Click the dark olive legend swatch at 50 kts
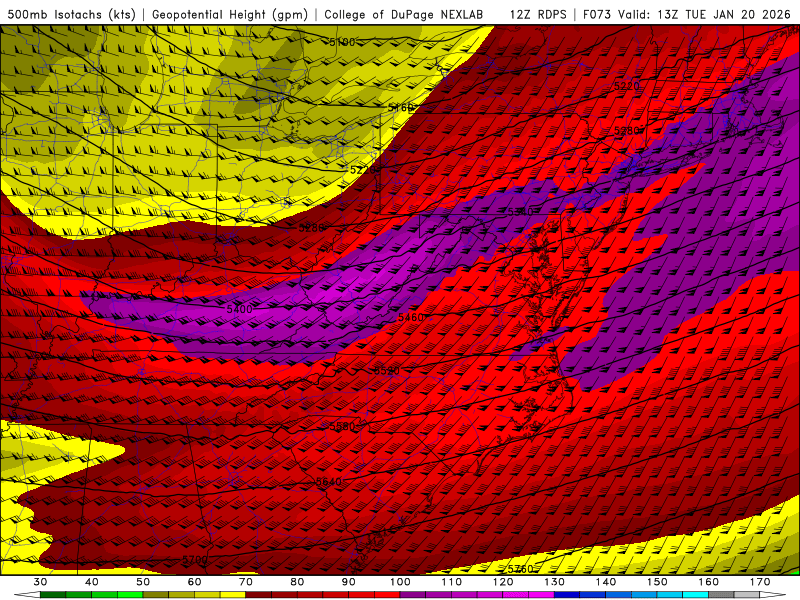This screenshot has width=800, height=600. tap(156, 594)
